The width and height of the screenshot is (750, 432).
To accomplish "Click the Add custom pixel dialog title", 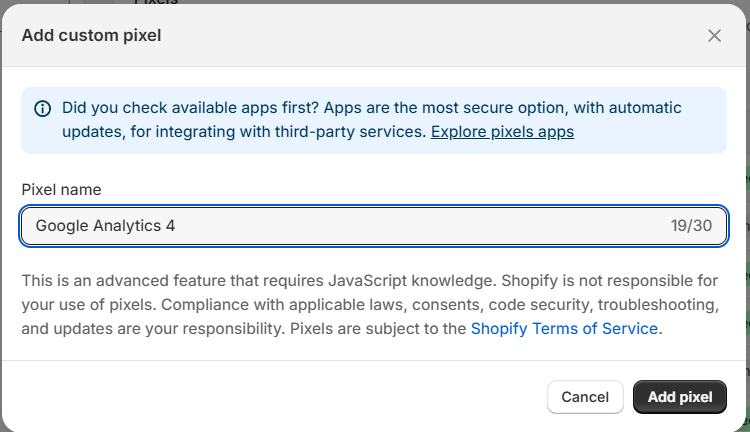I will (x=92, y=36).
